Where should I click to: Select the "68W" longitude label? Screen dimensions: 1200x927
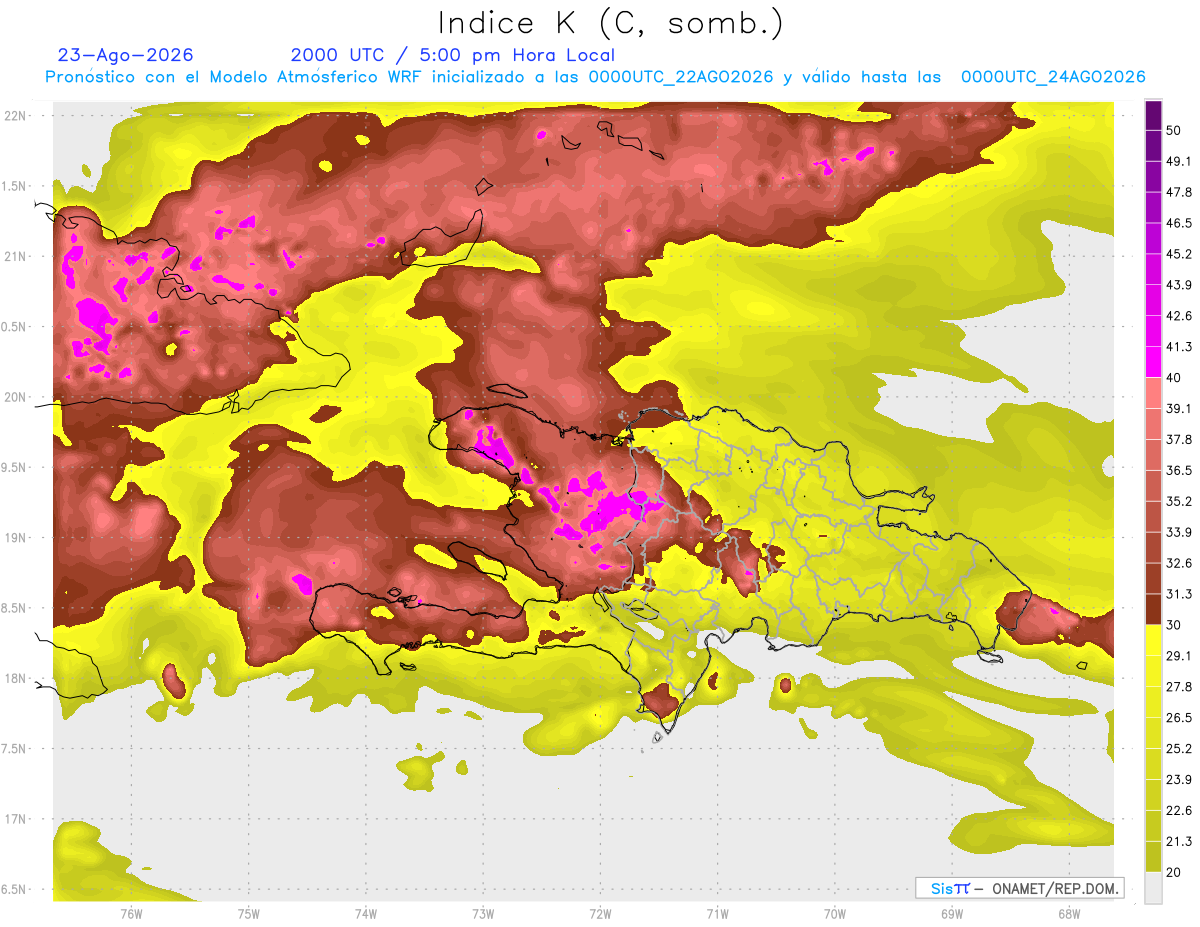[x=1069, y=913]
